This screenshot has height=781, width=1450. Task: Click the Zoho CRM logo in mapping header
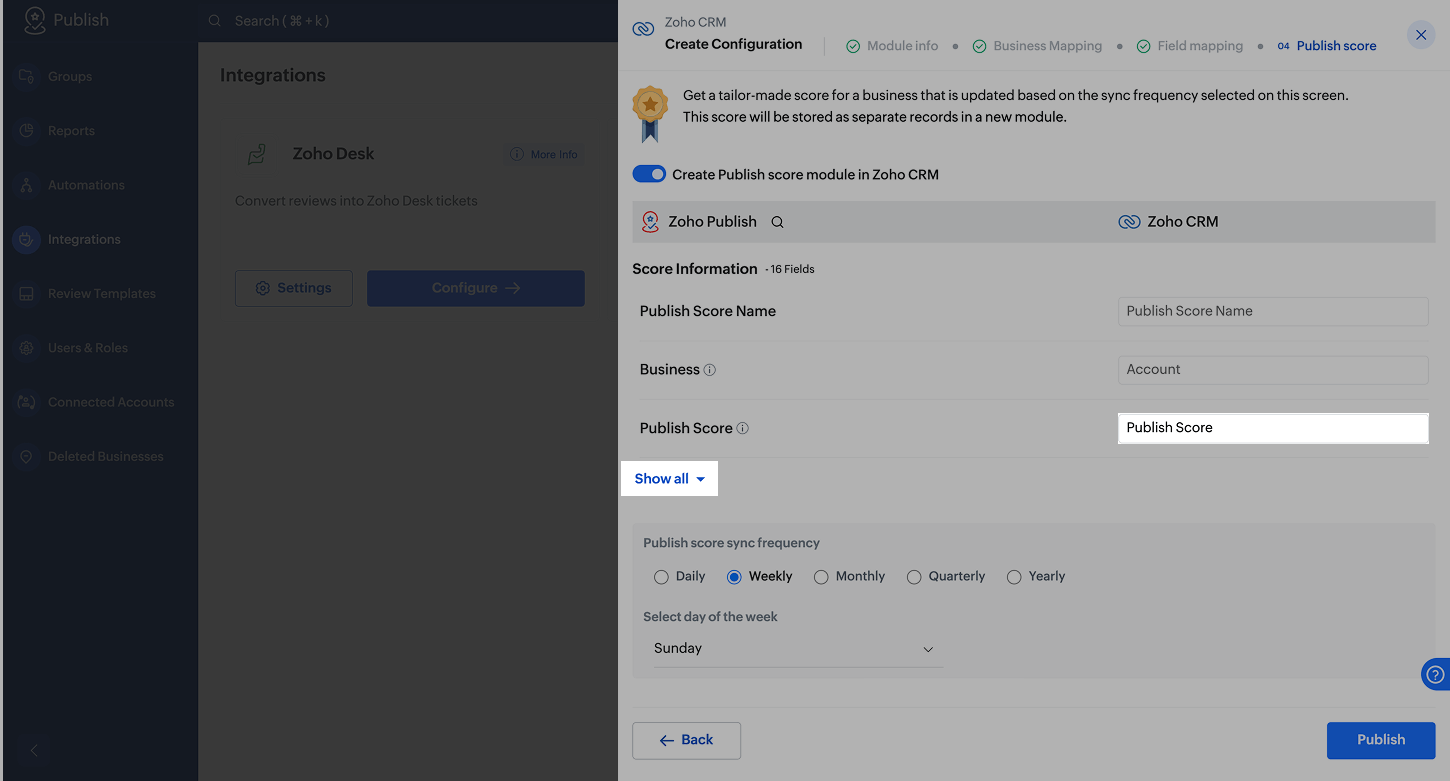[x=1129, y=222]
